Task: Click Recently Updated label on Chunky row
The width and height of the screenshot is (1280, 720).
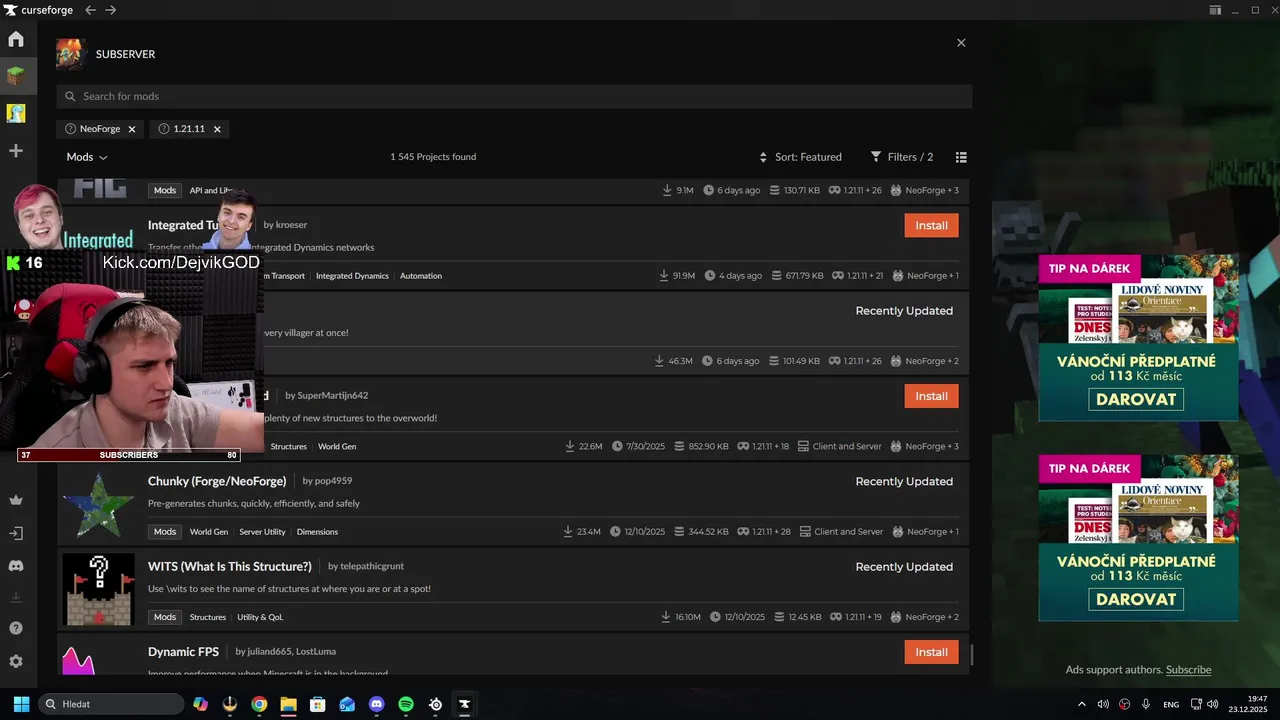Action: 904,481
